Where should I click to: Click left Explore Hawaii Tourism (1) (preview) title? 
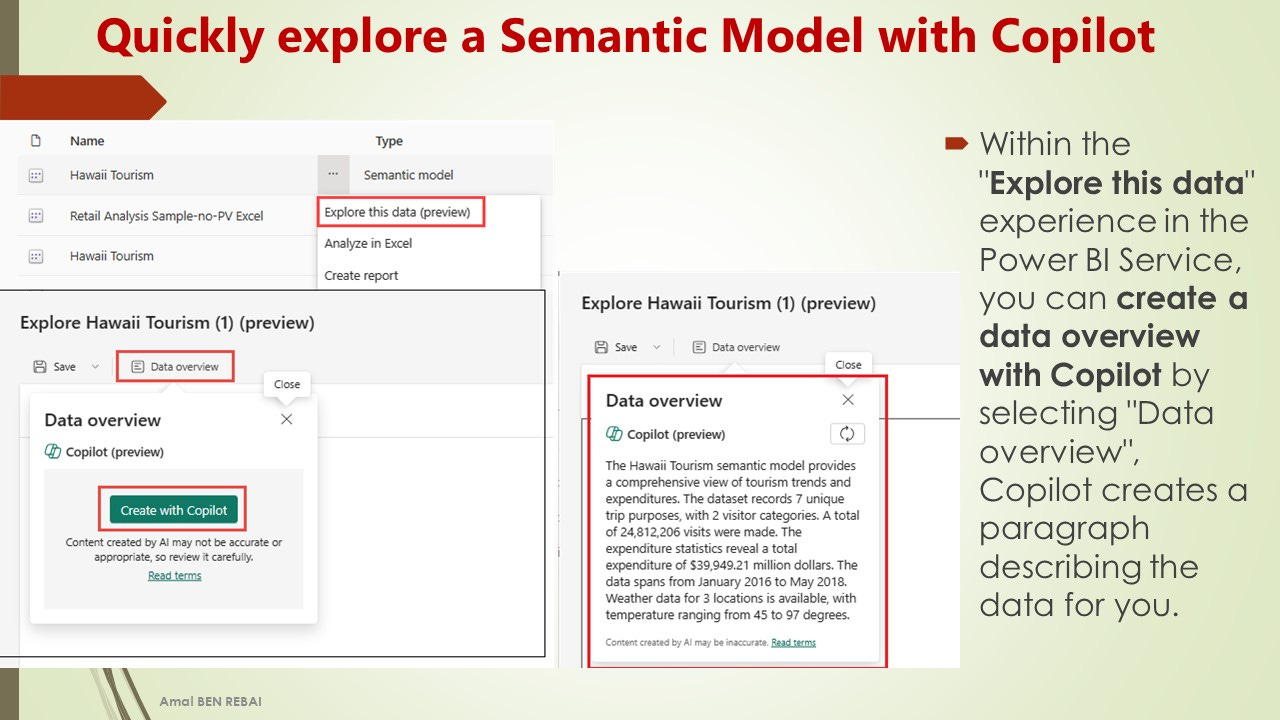coord(167,323)
